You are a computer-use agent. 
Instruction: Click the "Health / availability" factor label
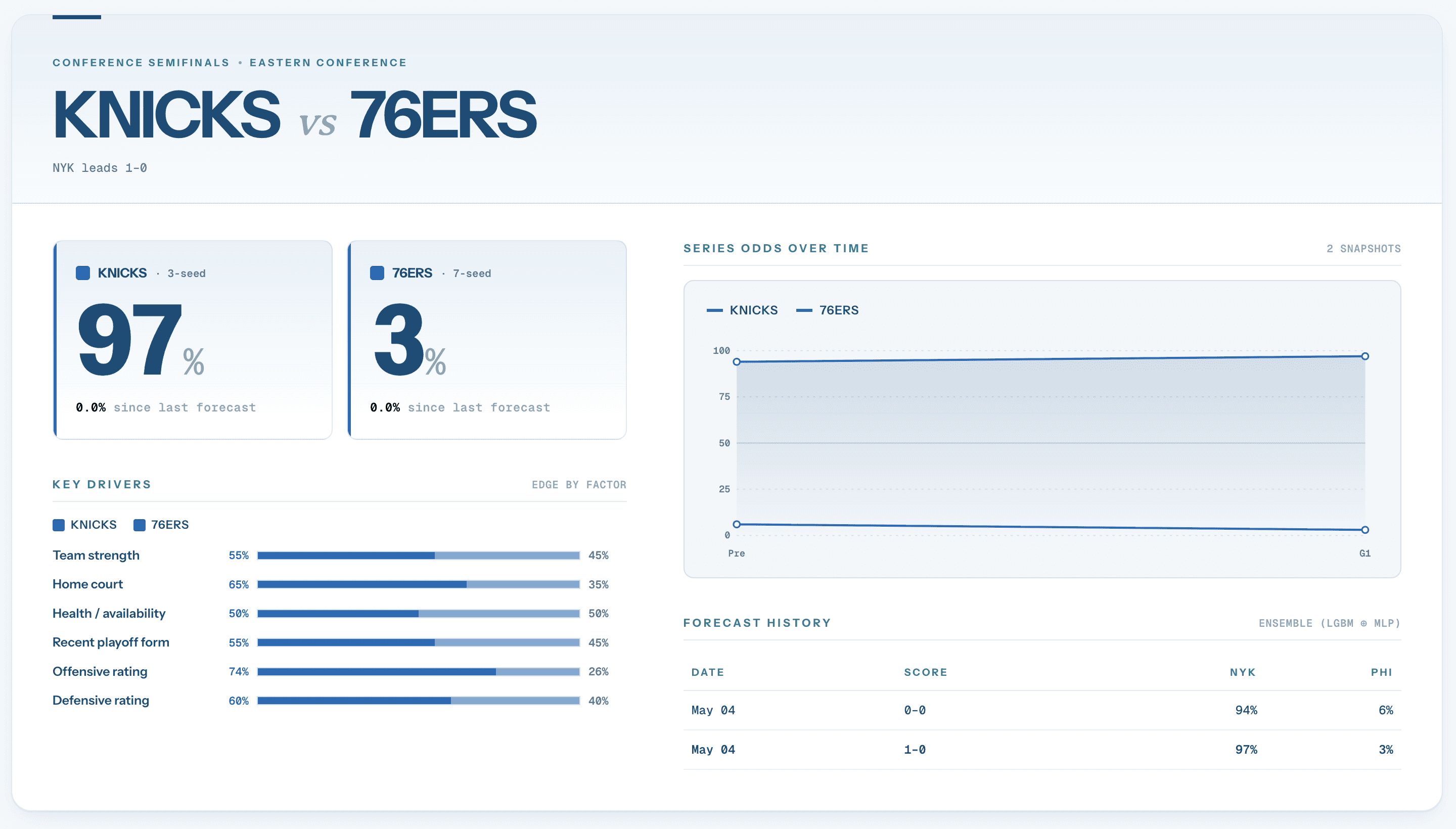click(x=109, y=614)
